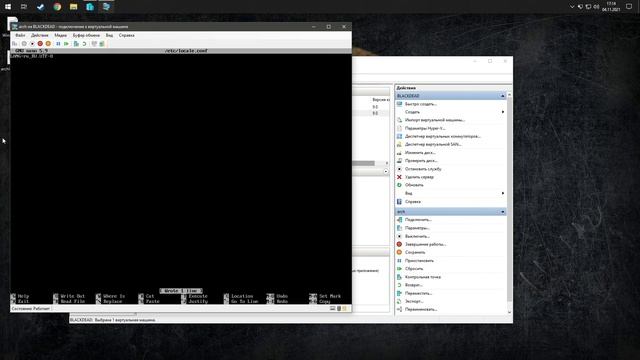Click the orange Save state toolbar icon
The width and height of the screenshot is (640, 360).
pos(48,44)
